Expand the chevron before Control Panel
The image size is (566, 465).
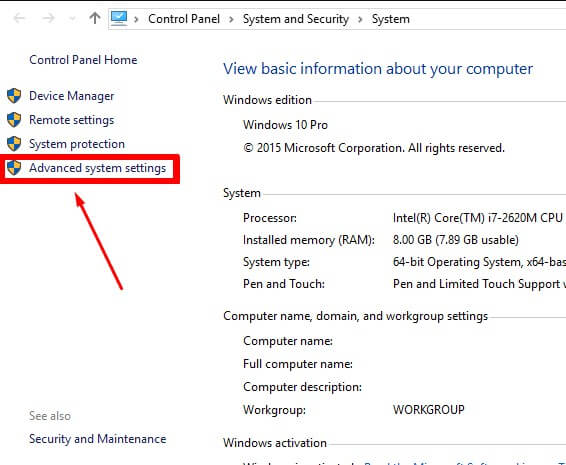tap(136, 19)
